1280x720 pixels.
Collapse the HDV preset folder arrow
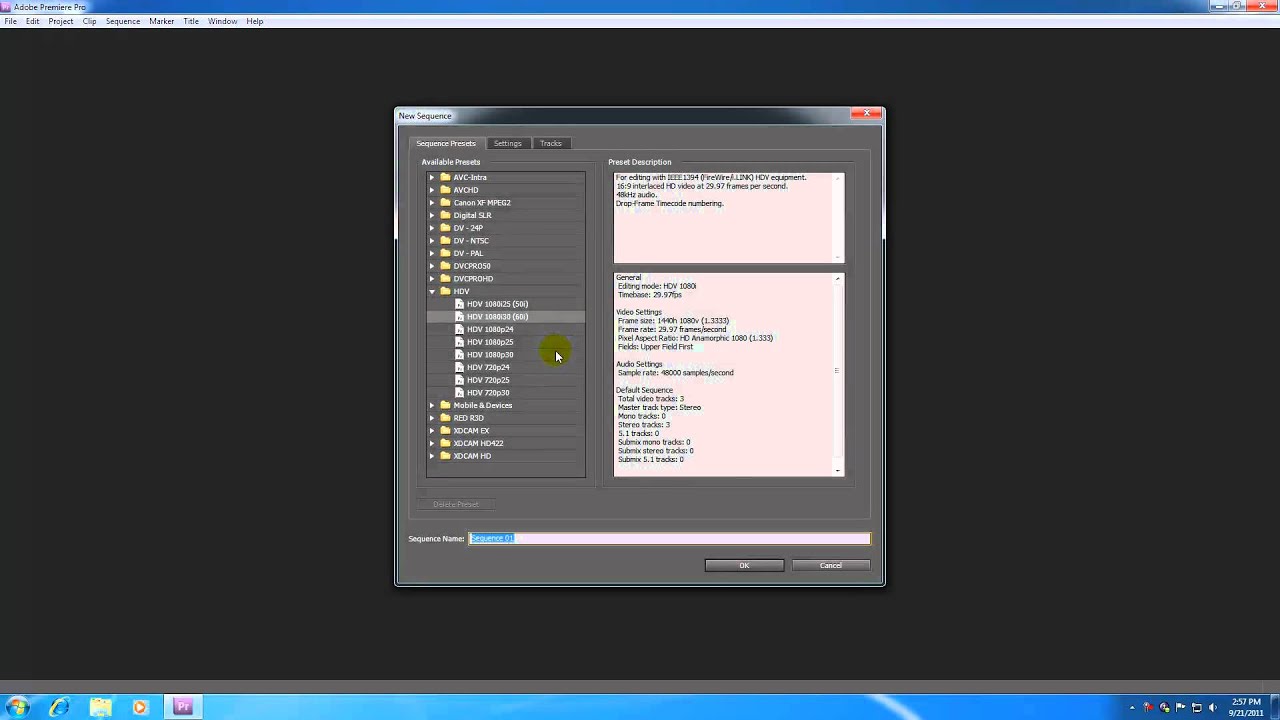pyautogui.click(x=432, y=291)
